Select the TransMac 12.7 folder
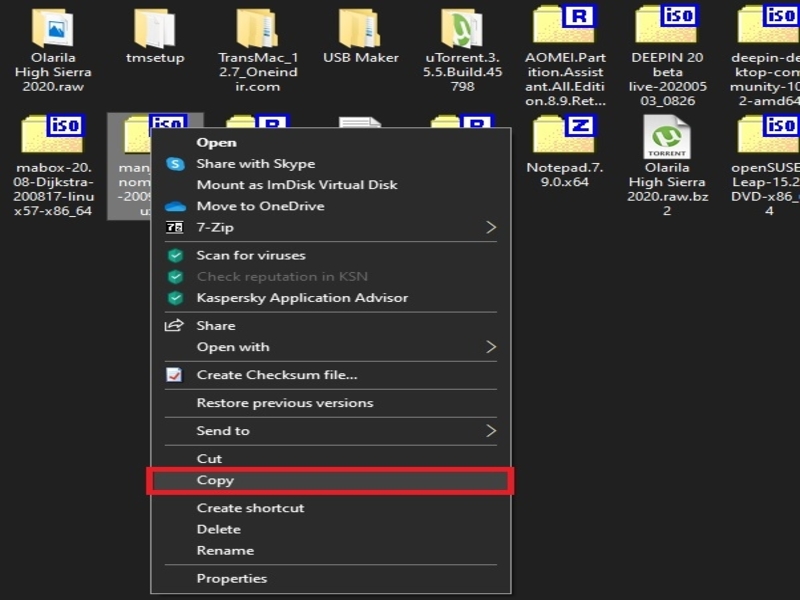The image size is (800, 600). [257, 28]
